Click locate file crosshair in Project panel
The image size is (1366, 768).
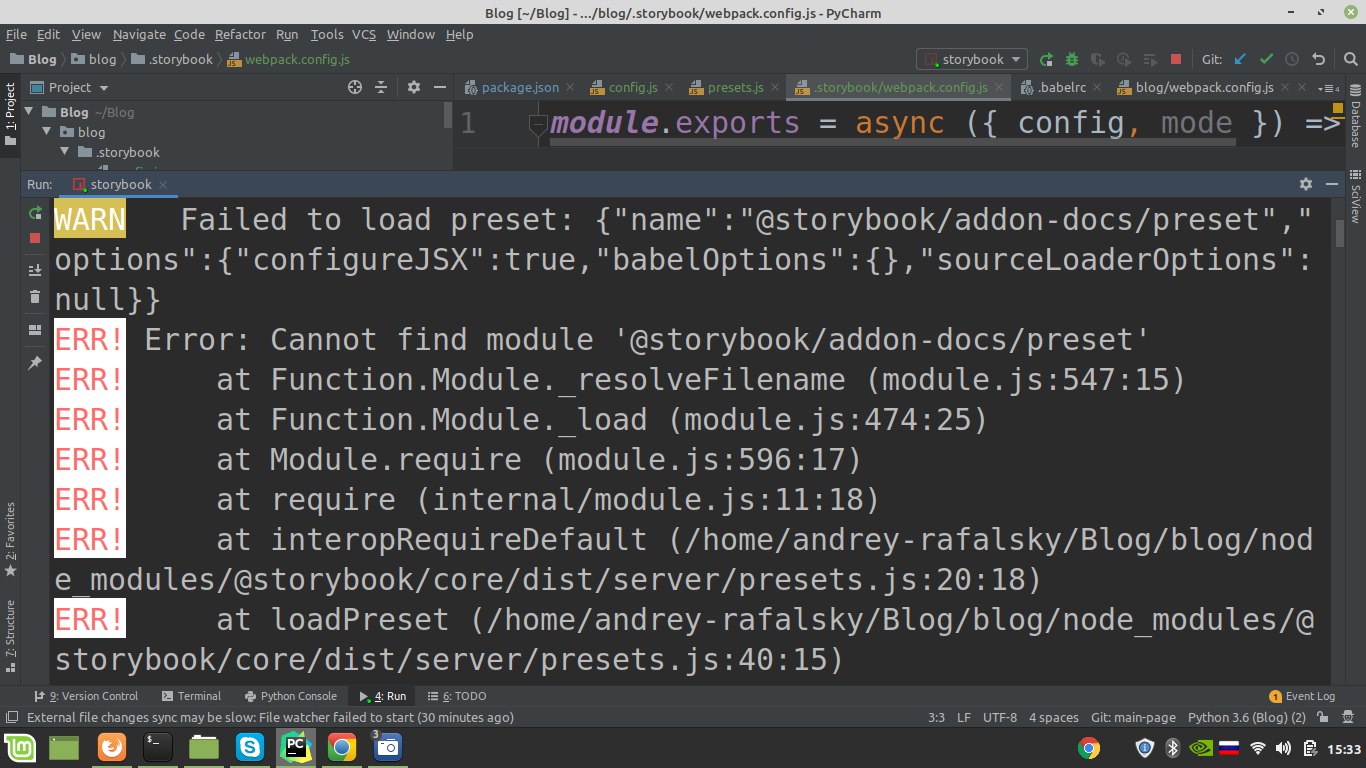click(354, 88)
